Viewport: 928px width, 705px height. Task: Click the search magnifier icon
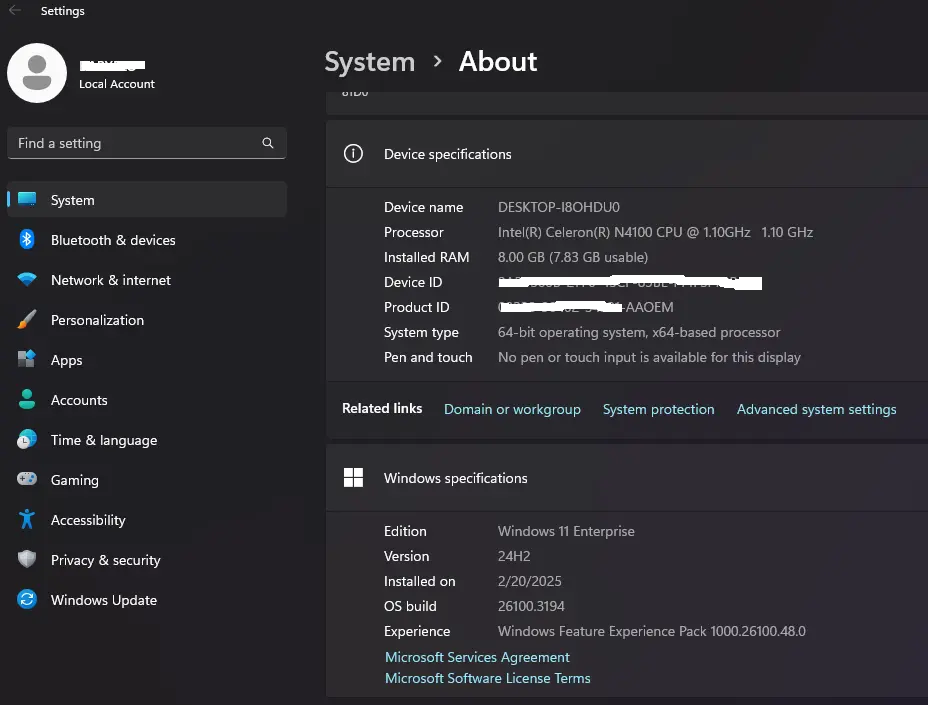[268, 143]
